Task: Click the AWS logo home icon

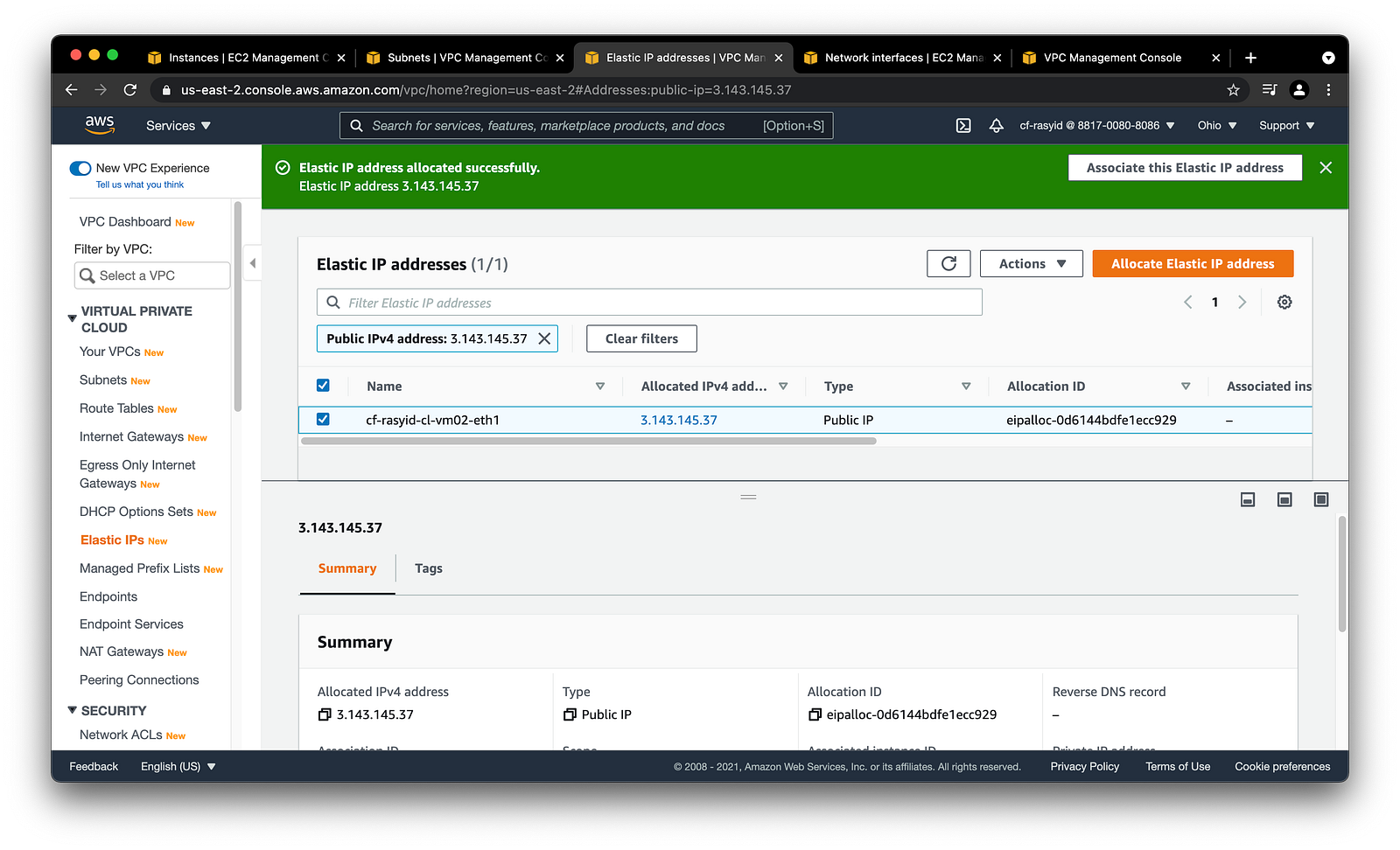Action: (100, 125)
